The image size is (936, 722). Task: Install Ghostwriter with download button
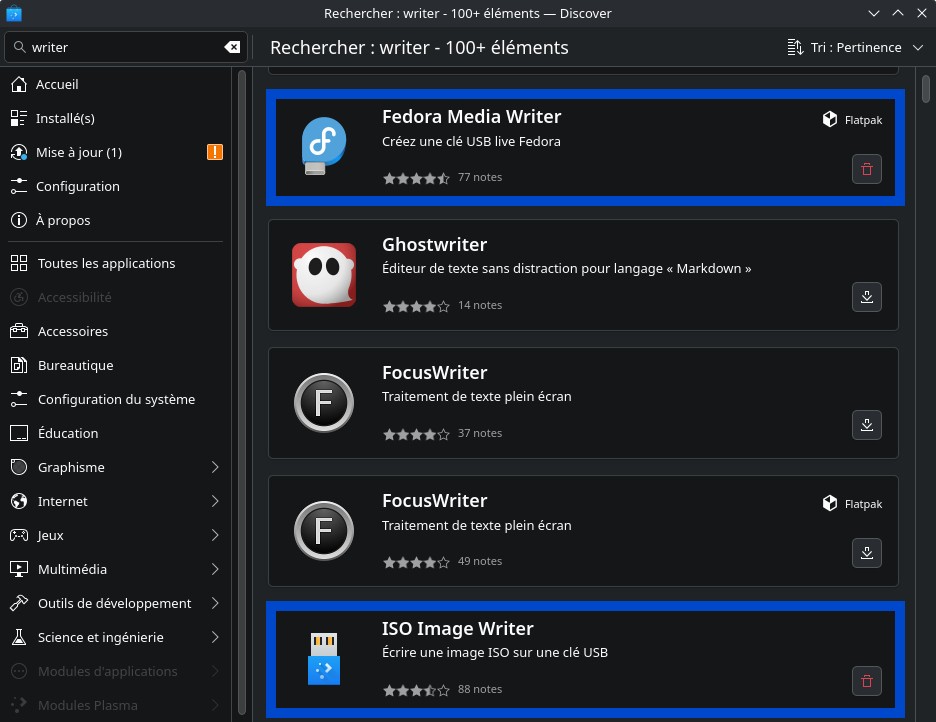point(867,297)
